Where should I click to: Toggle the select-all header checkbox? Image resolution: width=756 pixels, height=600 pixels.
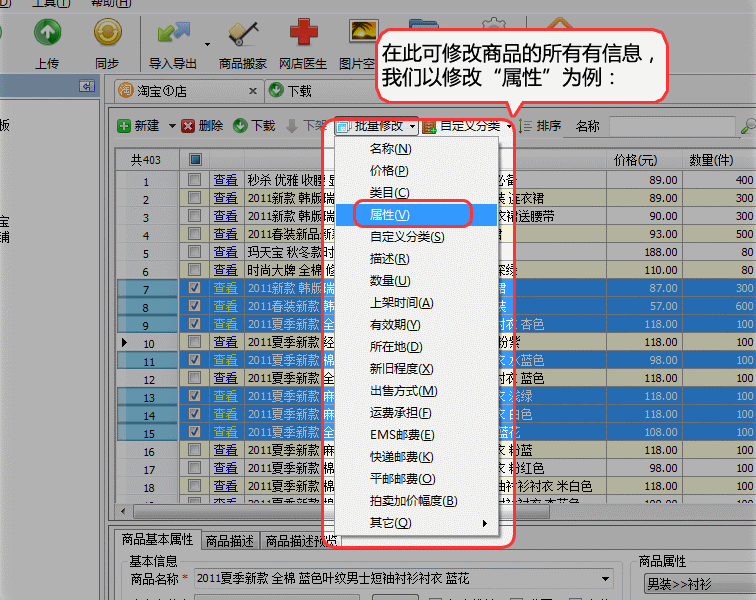pos(195,159)
